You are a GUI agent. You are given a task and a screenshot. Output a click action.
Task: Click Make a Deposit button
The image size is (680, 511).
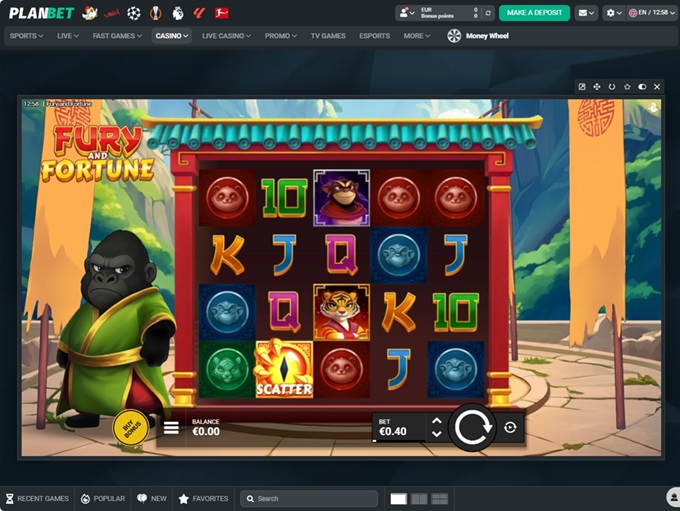[534, 13]
